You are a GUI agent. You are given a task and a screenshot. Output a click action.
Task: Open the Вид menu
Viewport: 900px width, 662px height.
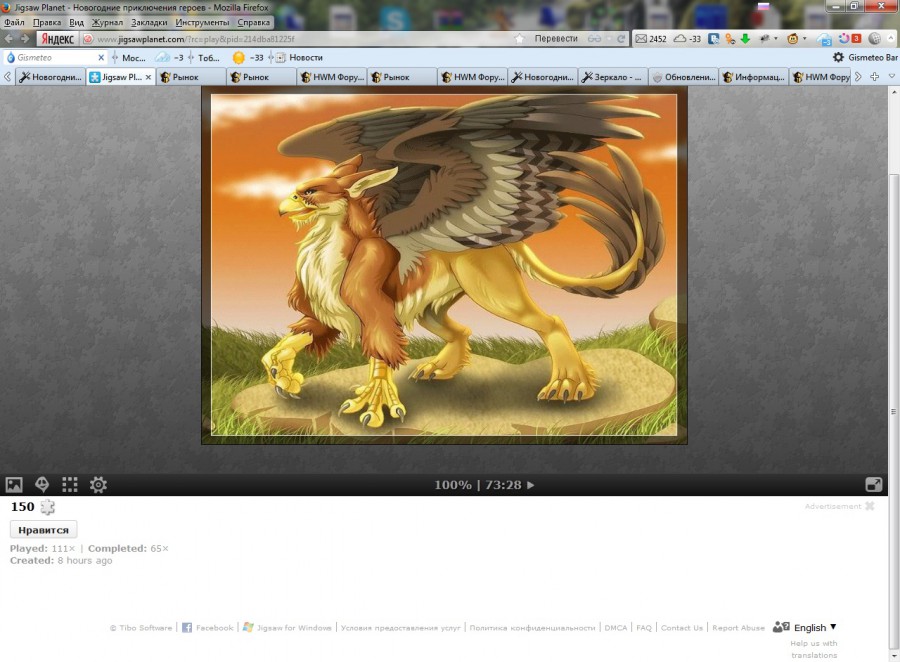(76, 22)
